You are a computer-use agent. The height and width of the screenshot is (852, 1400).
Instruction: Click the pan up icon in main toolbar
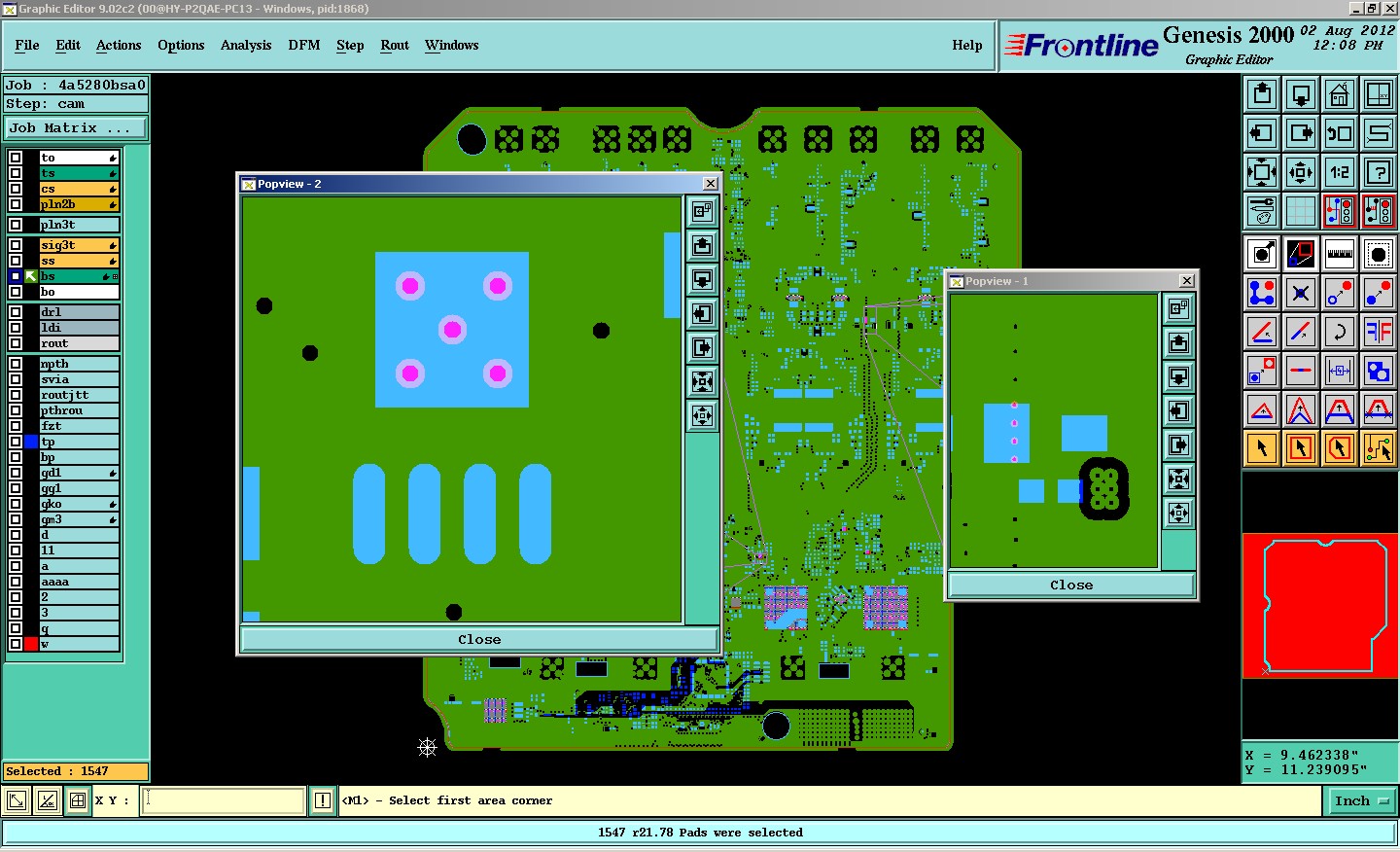point(1262,94)
